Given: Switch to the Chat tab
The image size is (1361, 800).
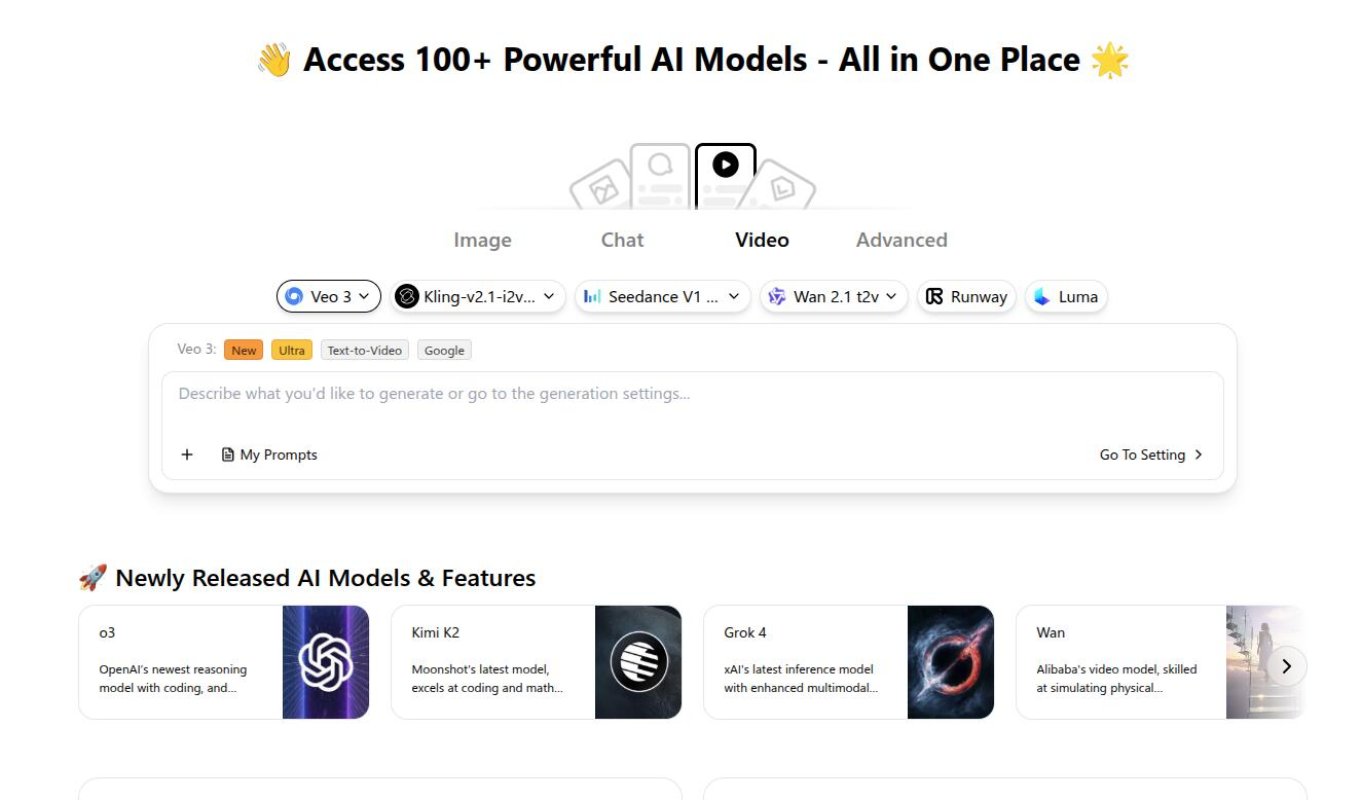Looking at the screenshot, I should pos(622,240).
